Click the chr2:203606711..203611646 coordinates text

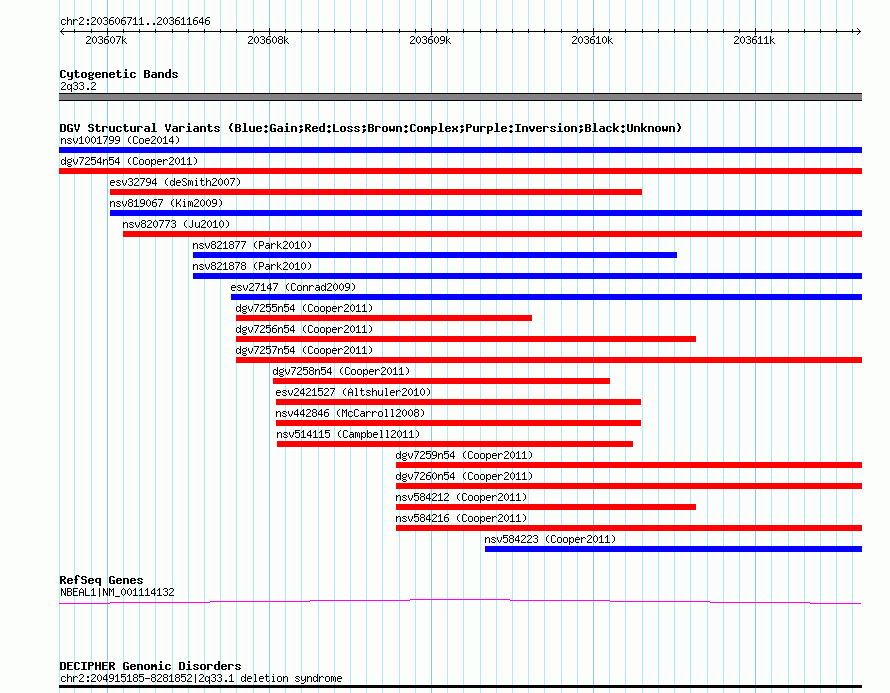point(135,22)
